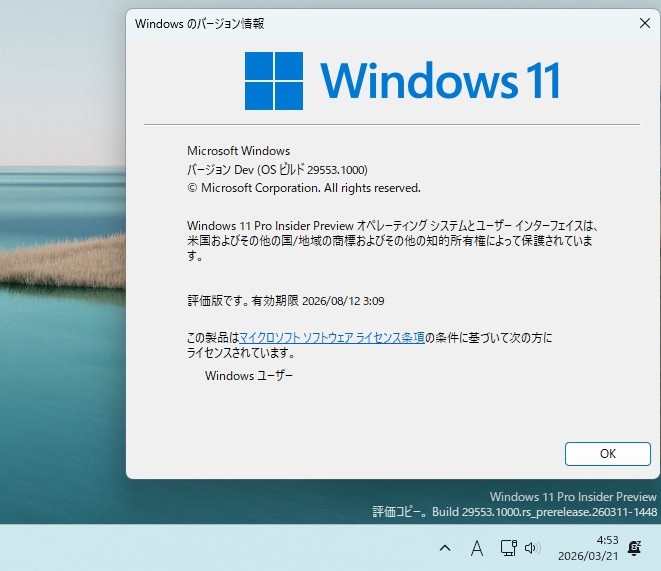This screenshot has width=661, height=571.
Task: Open volume speaker icon in taskbar
Action: coord(532,548)
